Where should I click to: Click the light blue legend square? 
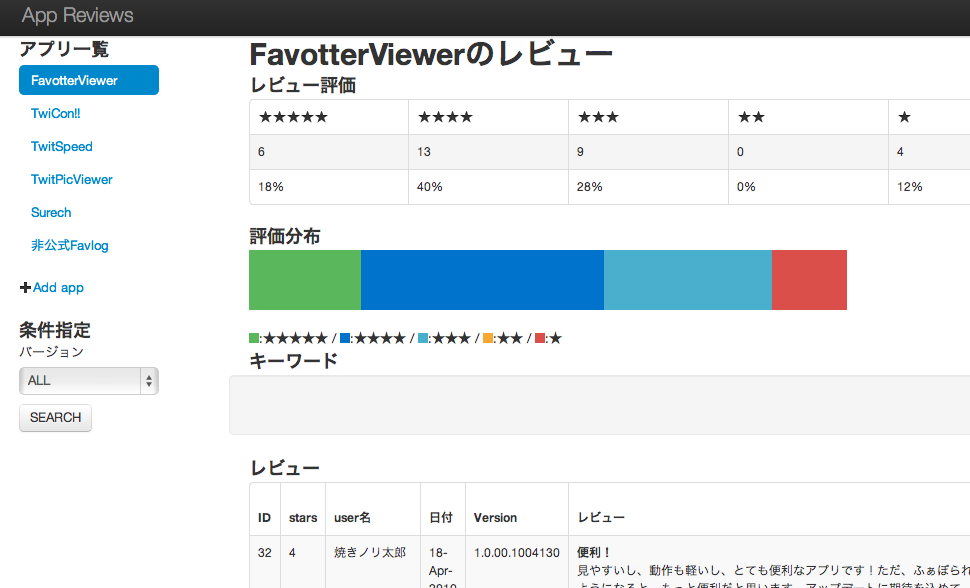[423, 338]
